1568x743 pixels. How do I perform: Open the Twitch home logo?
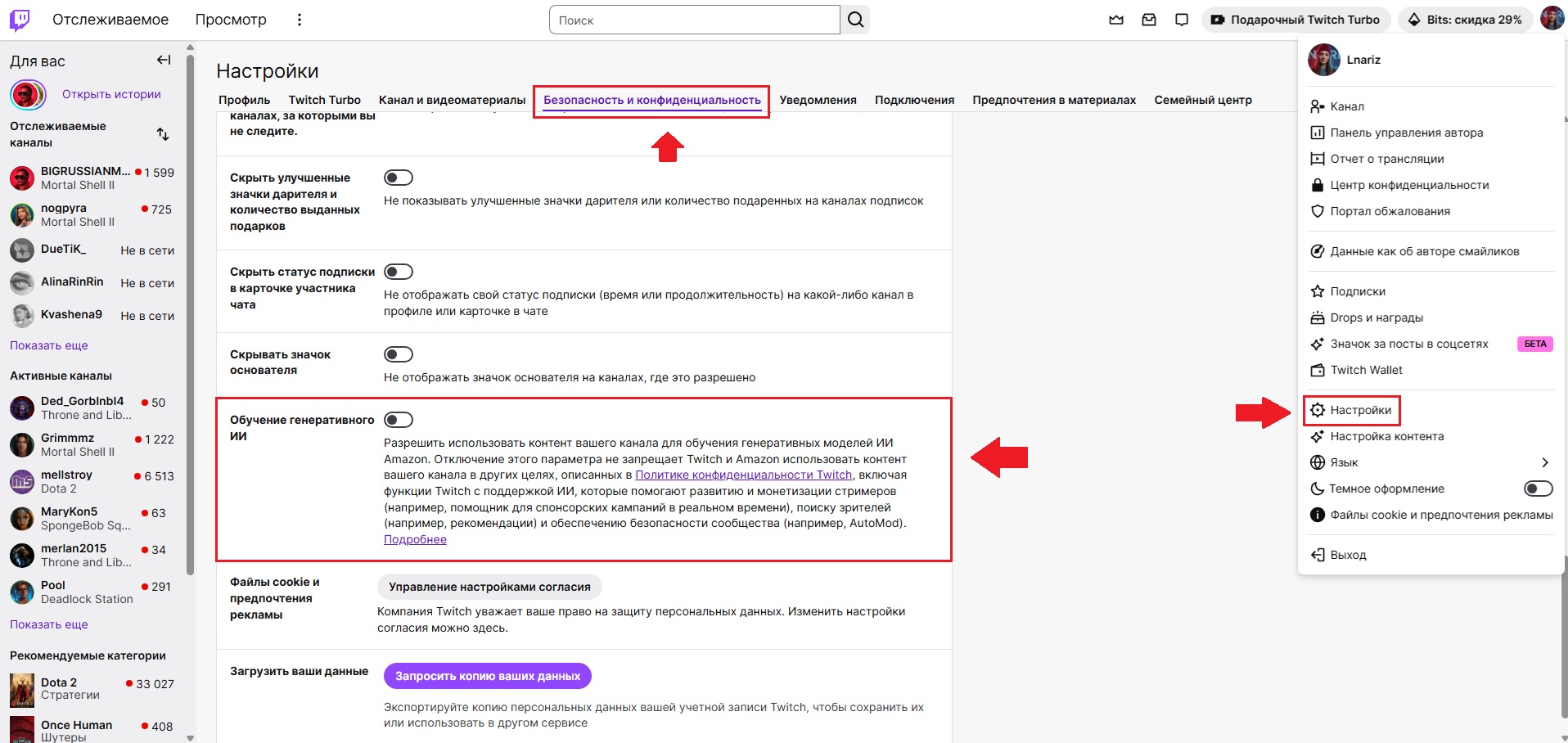[x=20, y=20]
